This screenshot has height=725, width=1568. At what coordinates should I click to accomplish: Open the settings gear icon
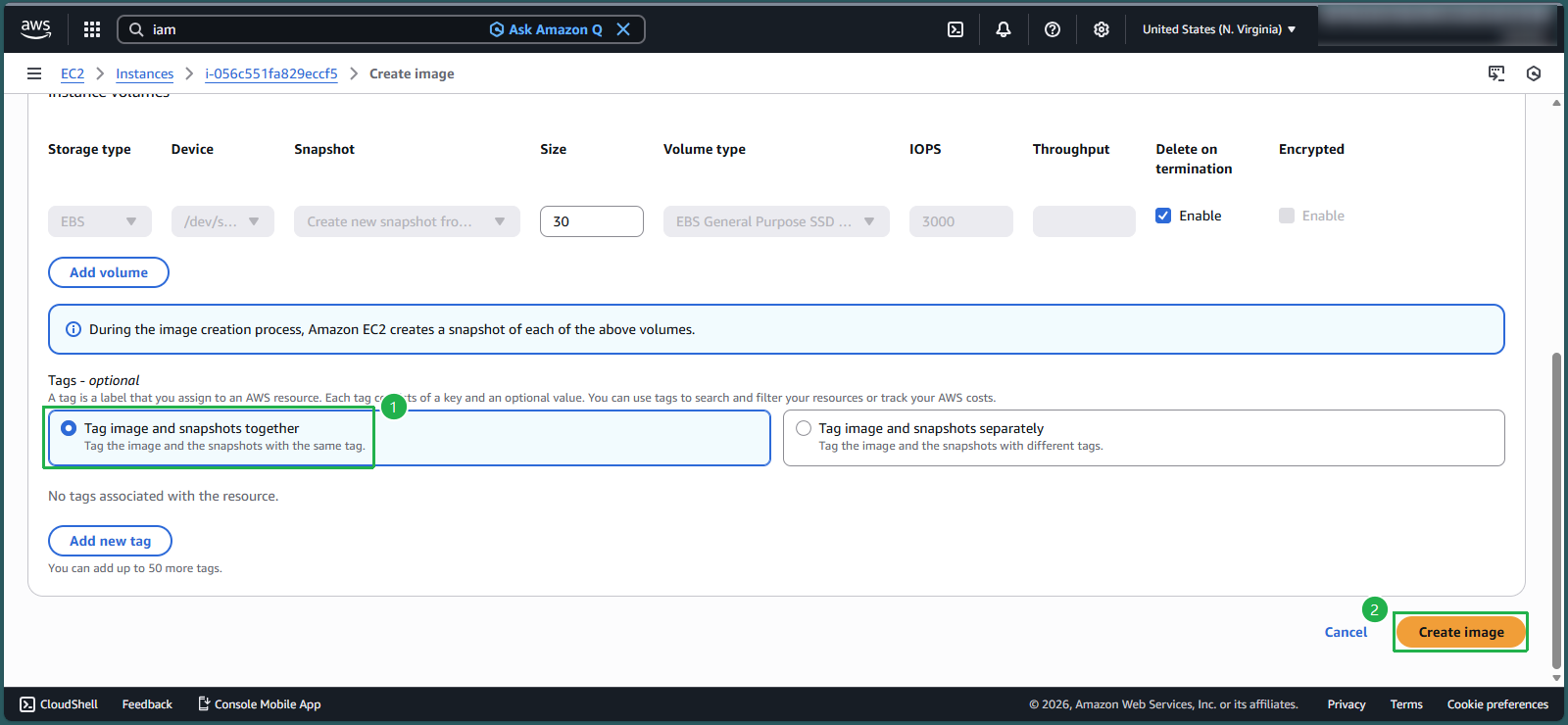point(1102,29)
